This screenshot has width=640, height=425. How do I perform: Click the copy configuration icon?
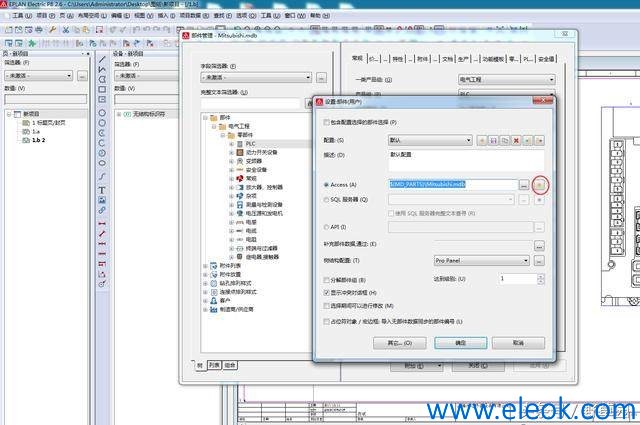[505, 140]
